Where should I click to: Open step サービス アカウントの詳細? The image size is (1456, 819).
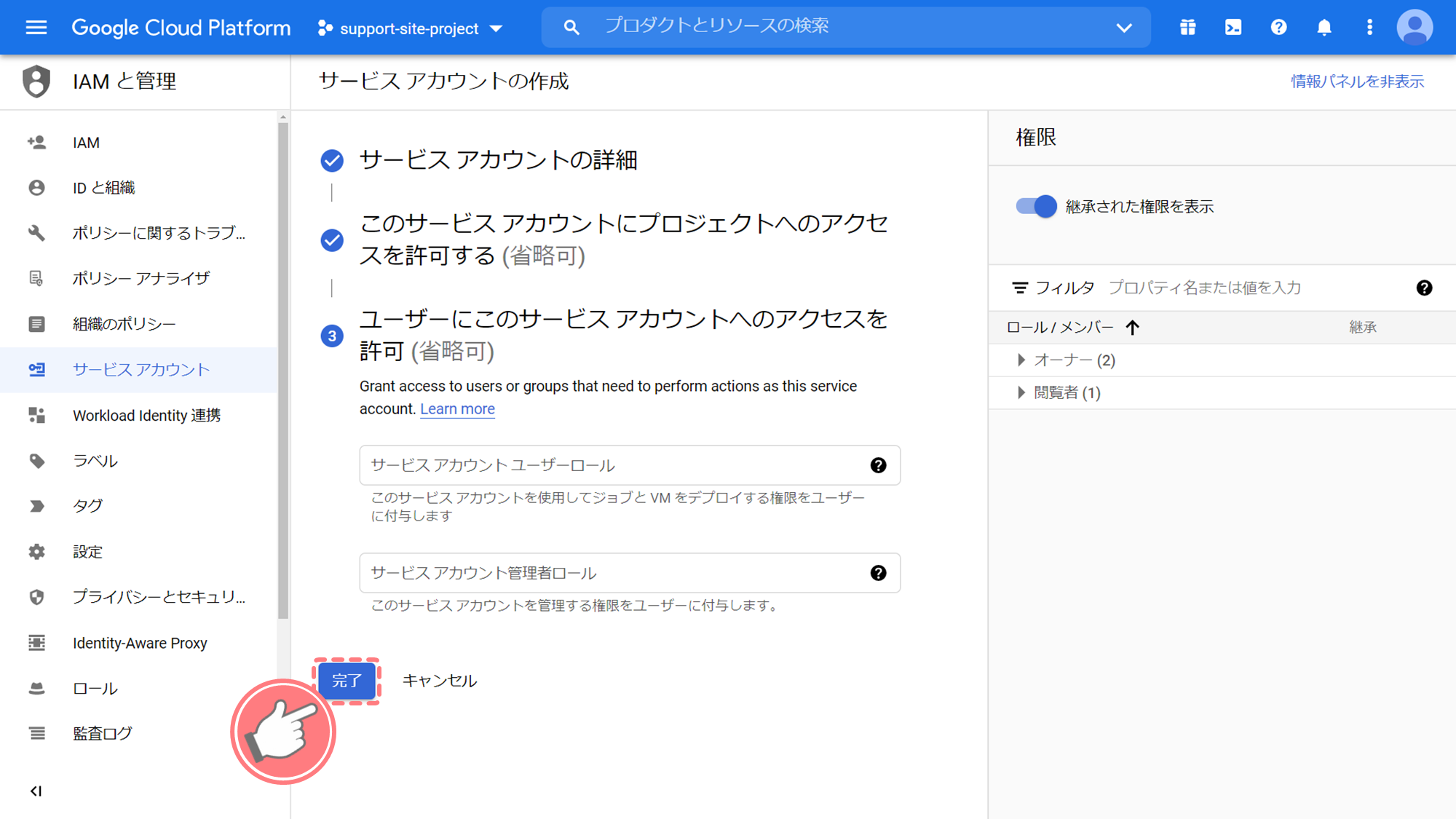[x=498, y=159]
